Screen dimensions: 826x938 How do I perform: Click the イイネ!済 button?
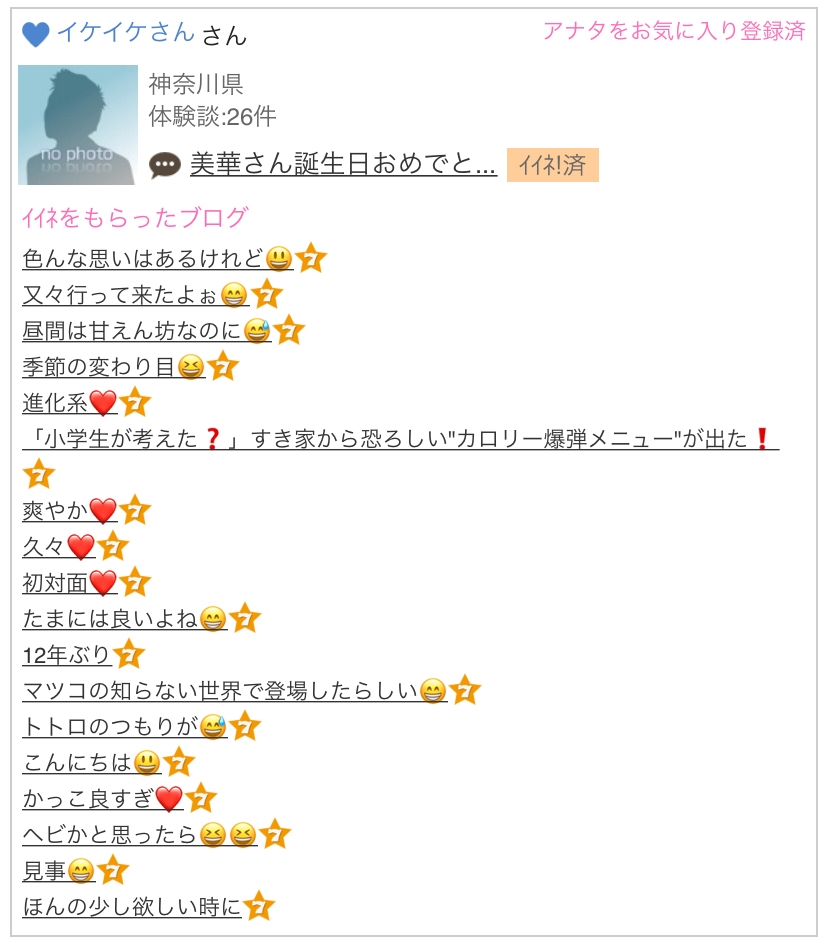click(553, 165)
